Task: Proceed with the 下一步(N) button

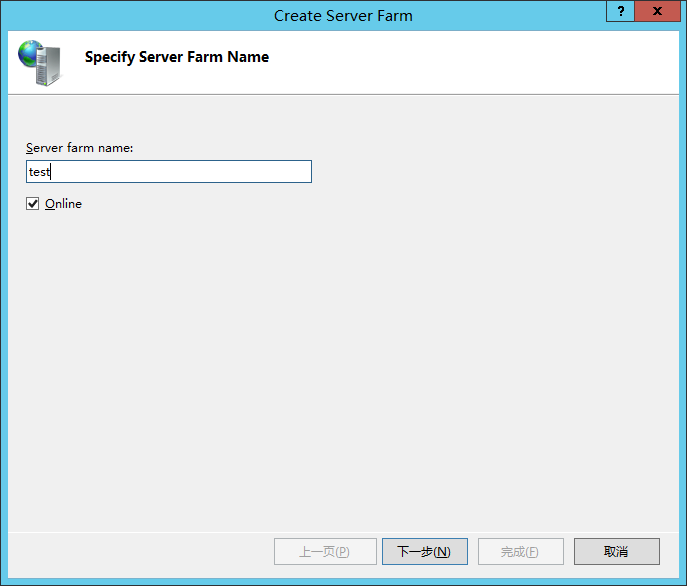Action: tap(424, 551)
